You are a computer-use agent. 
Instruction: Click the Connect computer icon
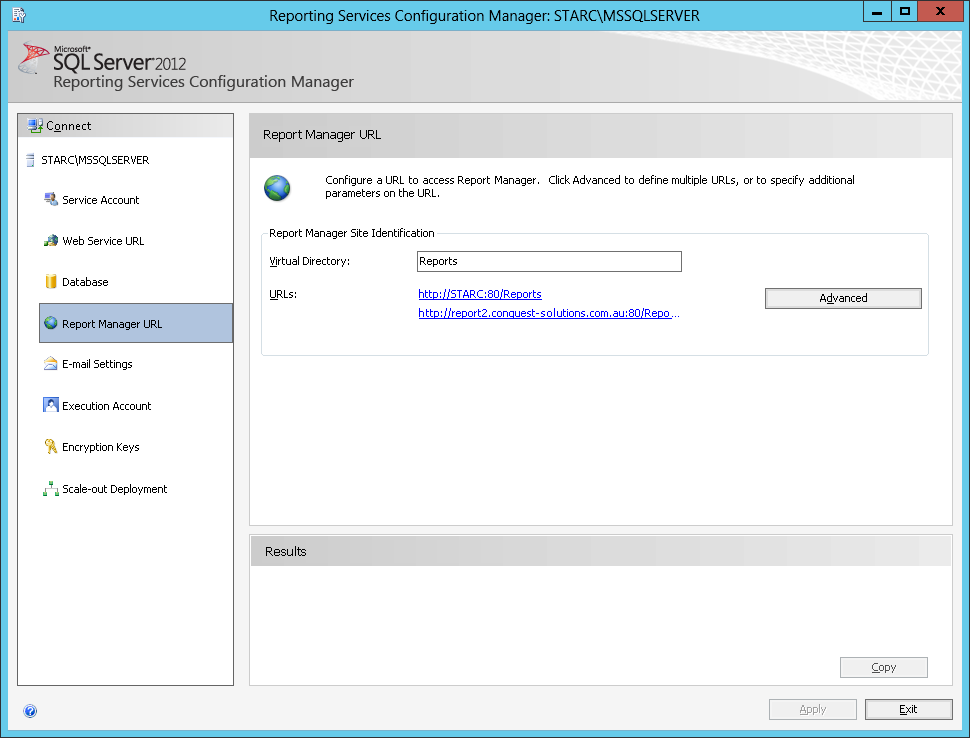35,126
